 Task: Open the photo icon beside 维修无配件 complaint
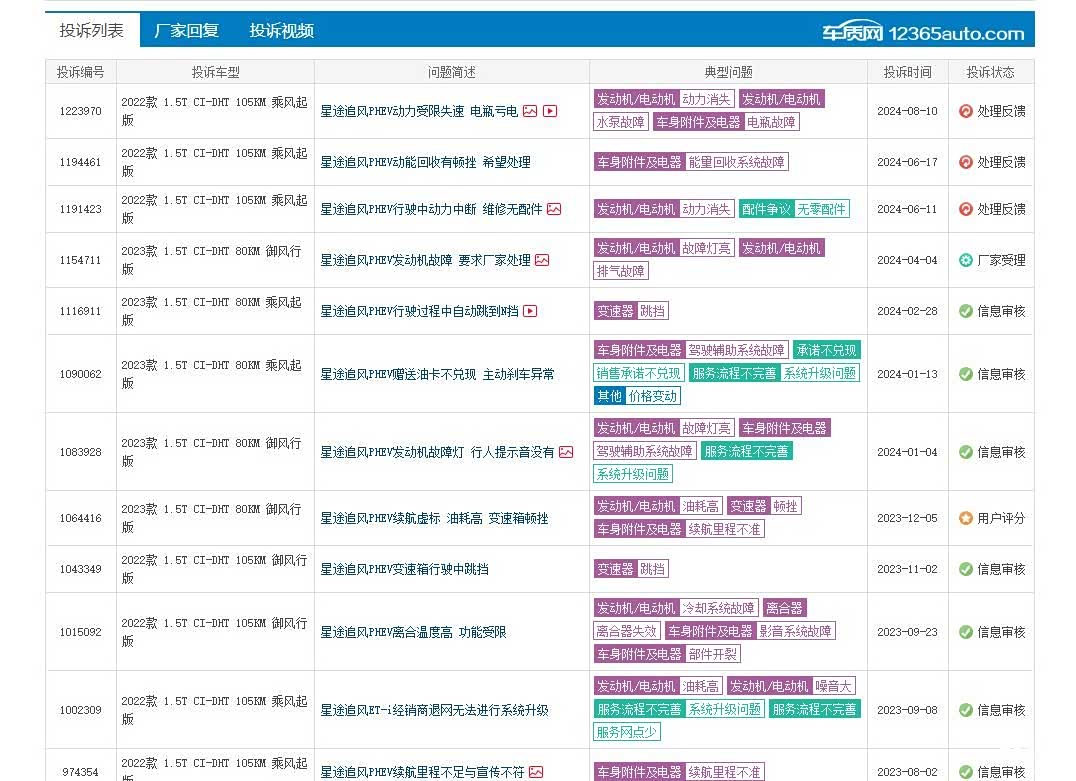[x=554, y=209]
